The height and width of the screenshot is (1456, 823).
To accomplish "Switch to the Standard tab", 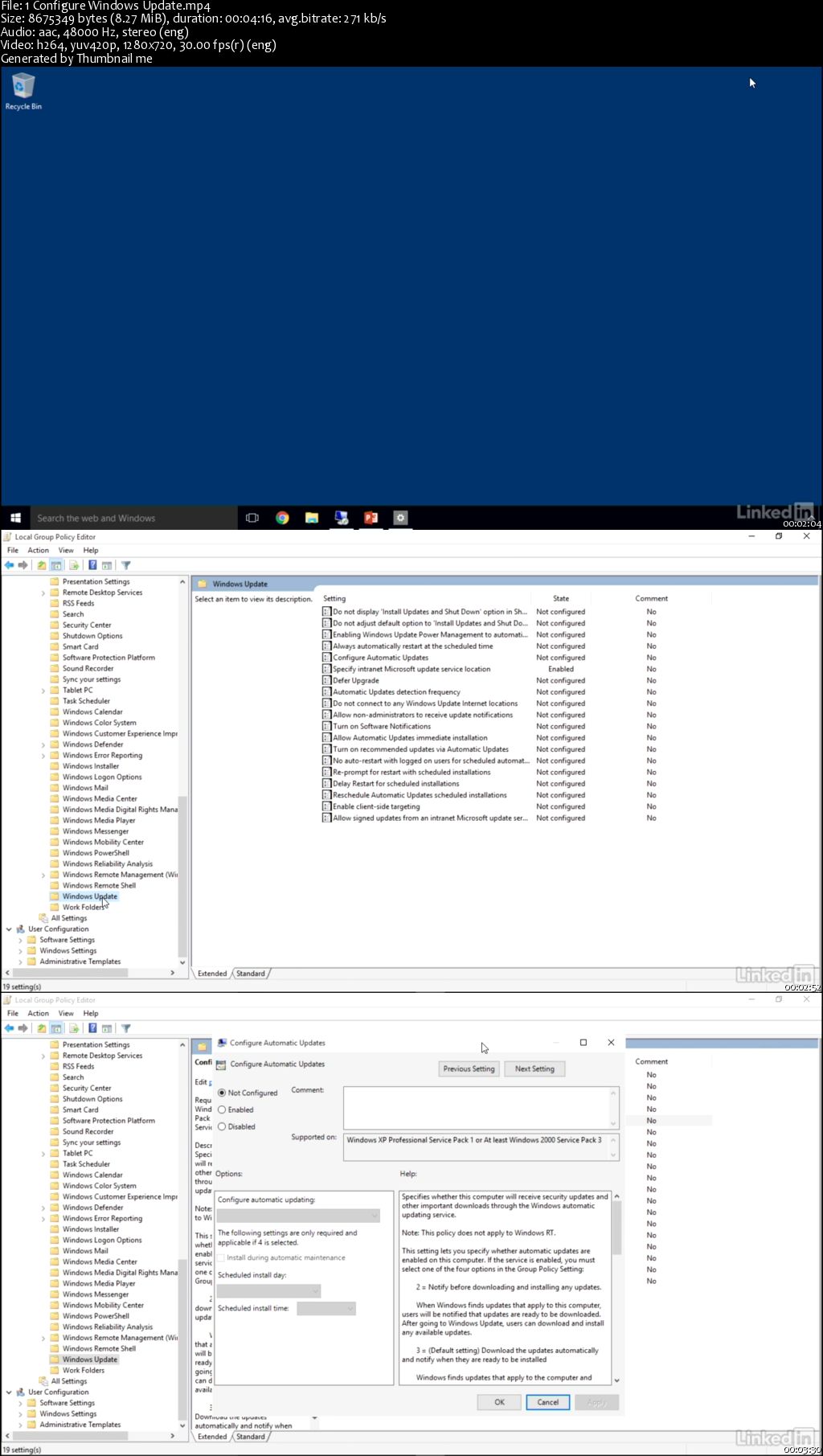I will pos(251,1436).
